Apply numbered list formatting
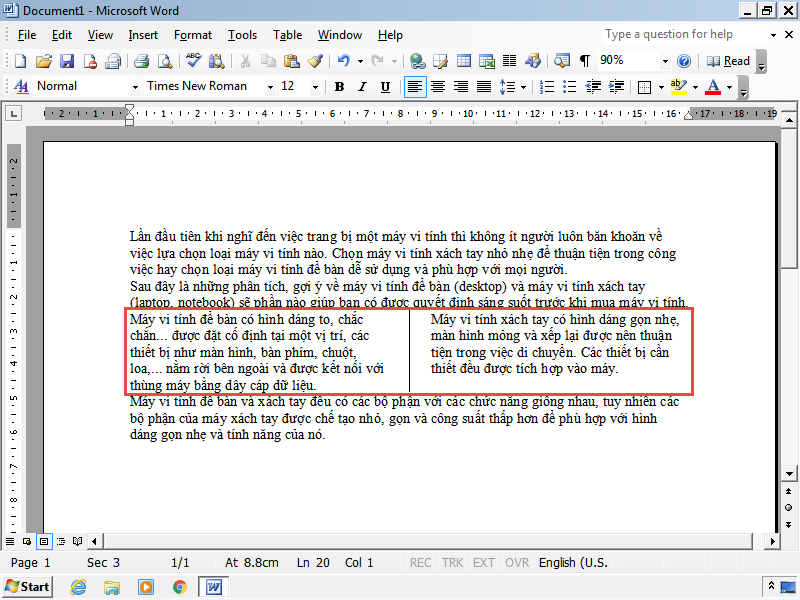Viewport: 800px width, 600px height. 546,87
